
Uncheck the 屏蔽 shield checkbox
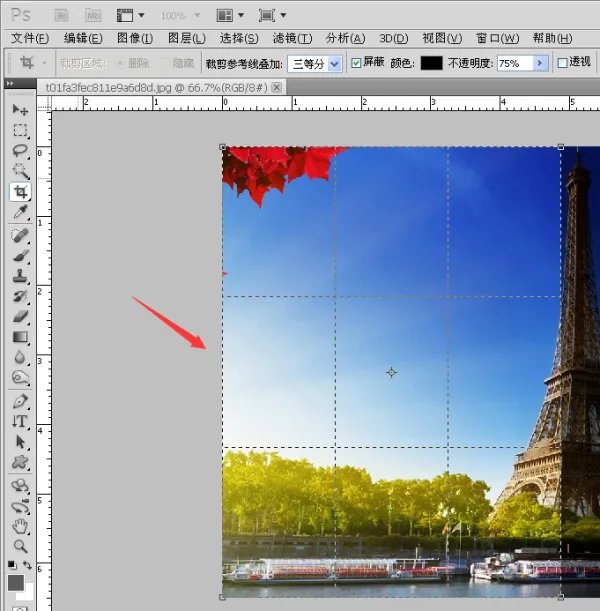(x=356, y=62)
